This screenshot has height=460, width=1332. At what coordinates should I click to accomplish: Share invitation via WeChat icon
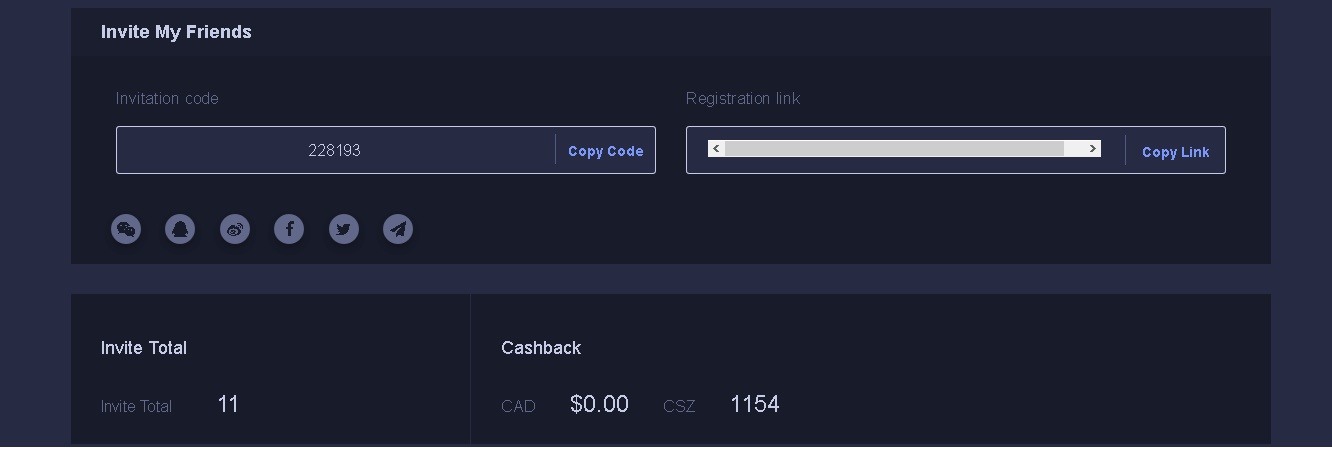(126, 230)
